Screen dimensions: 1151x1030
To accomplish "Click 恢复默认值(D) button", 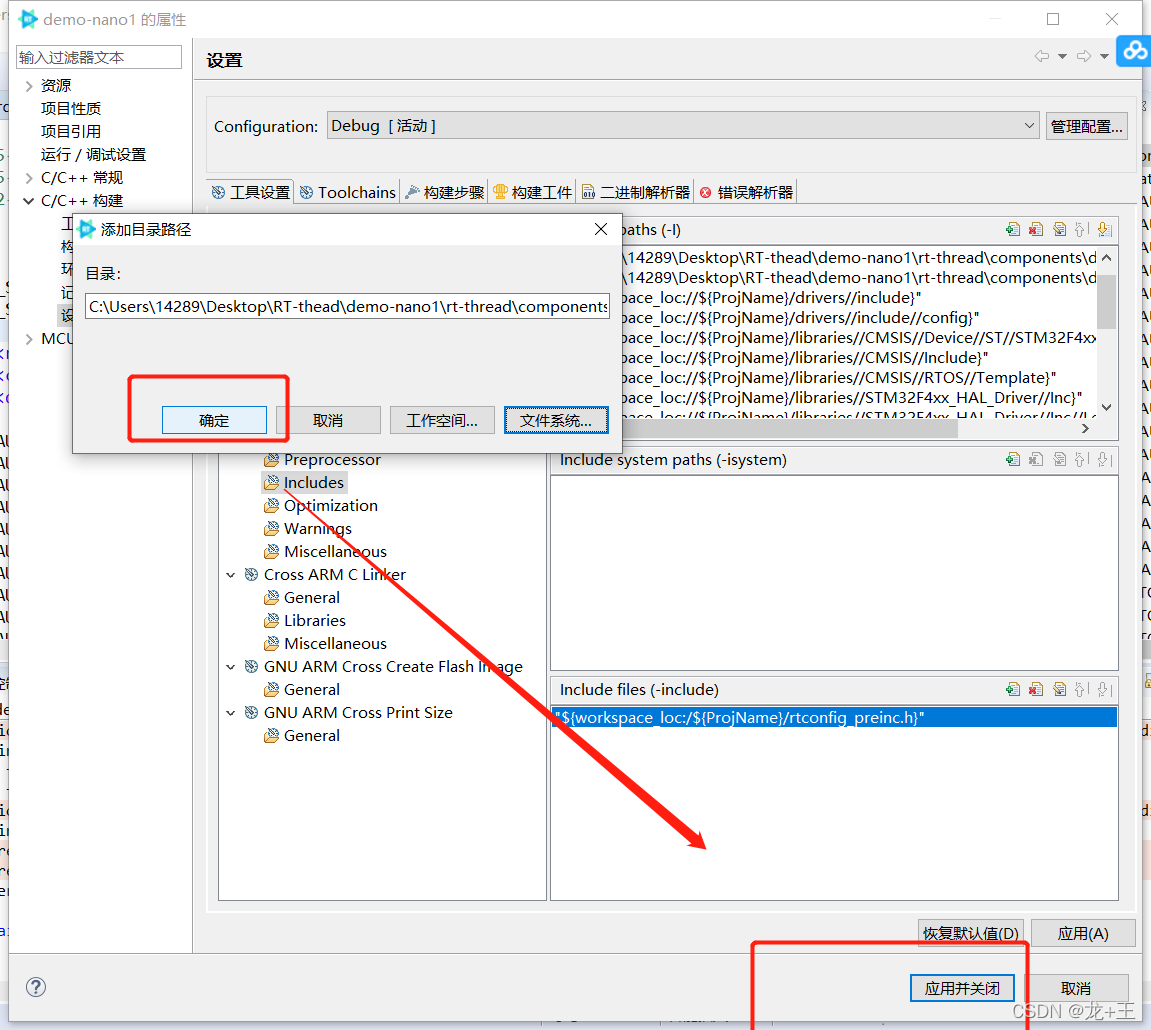I will [970, 933].
